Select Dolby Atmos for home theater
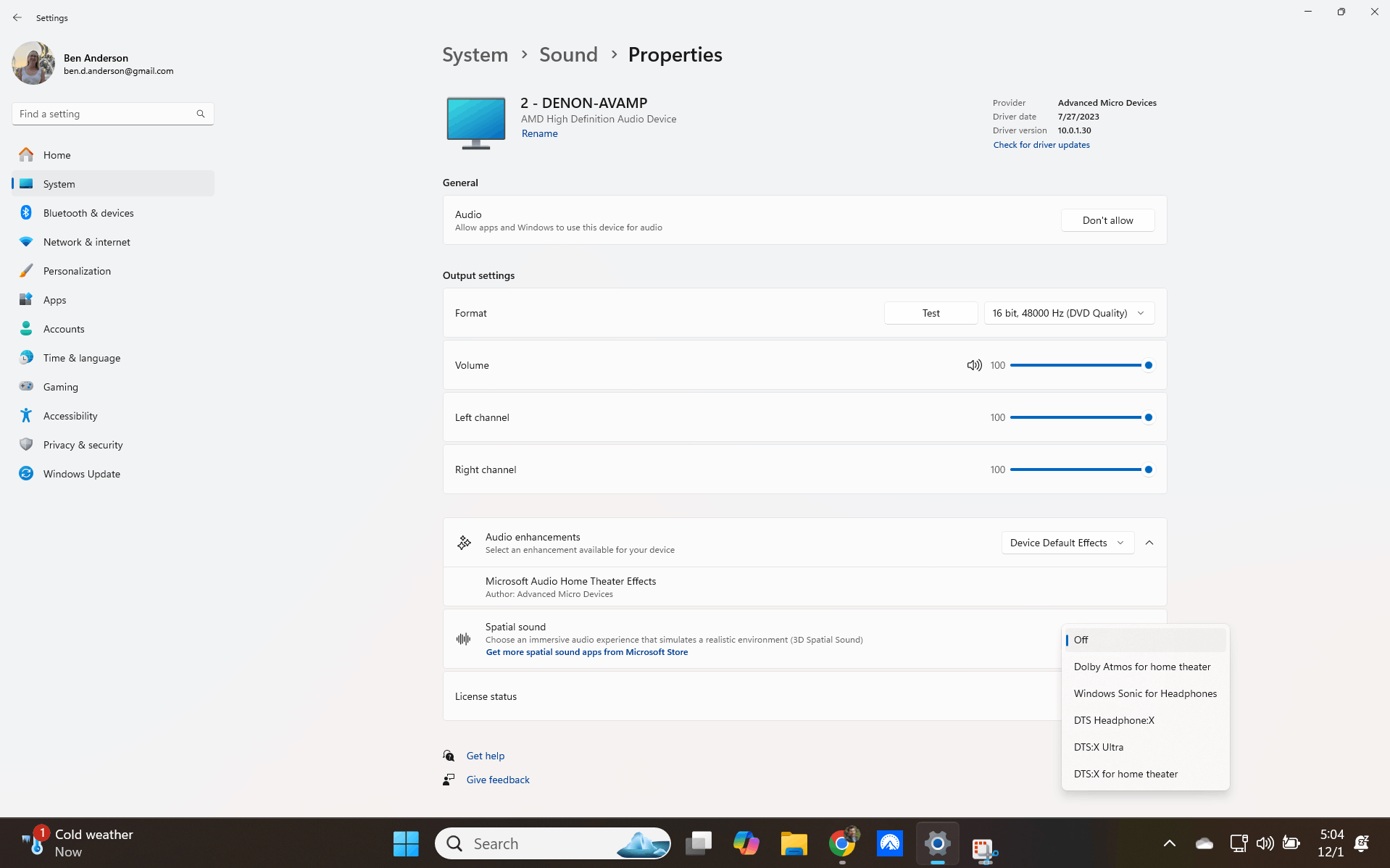 point(1145,667)
